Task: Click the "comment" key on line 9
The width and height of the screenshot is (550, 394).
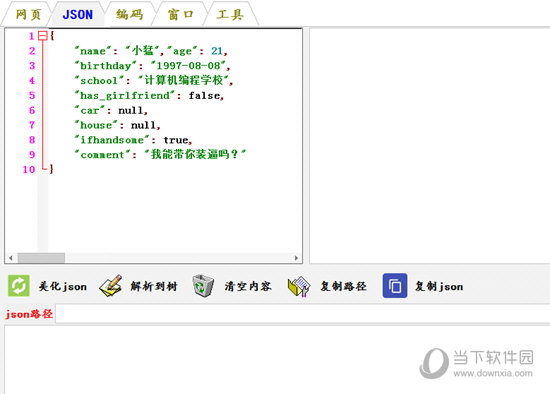Action: click(x=102, y=154)
